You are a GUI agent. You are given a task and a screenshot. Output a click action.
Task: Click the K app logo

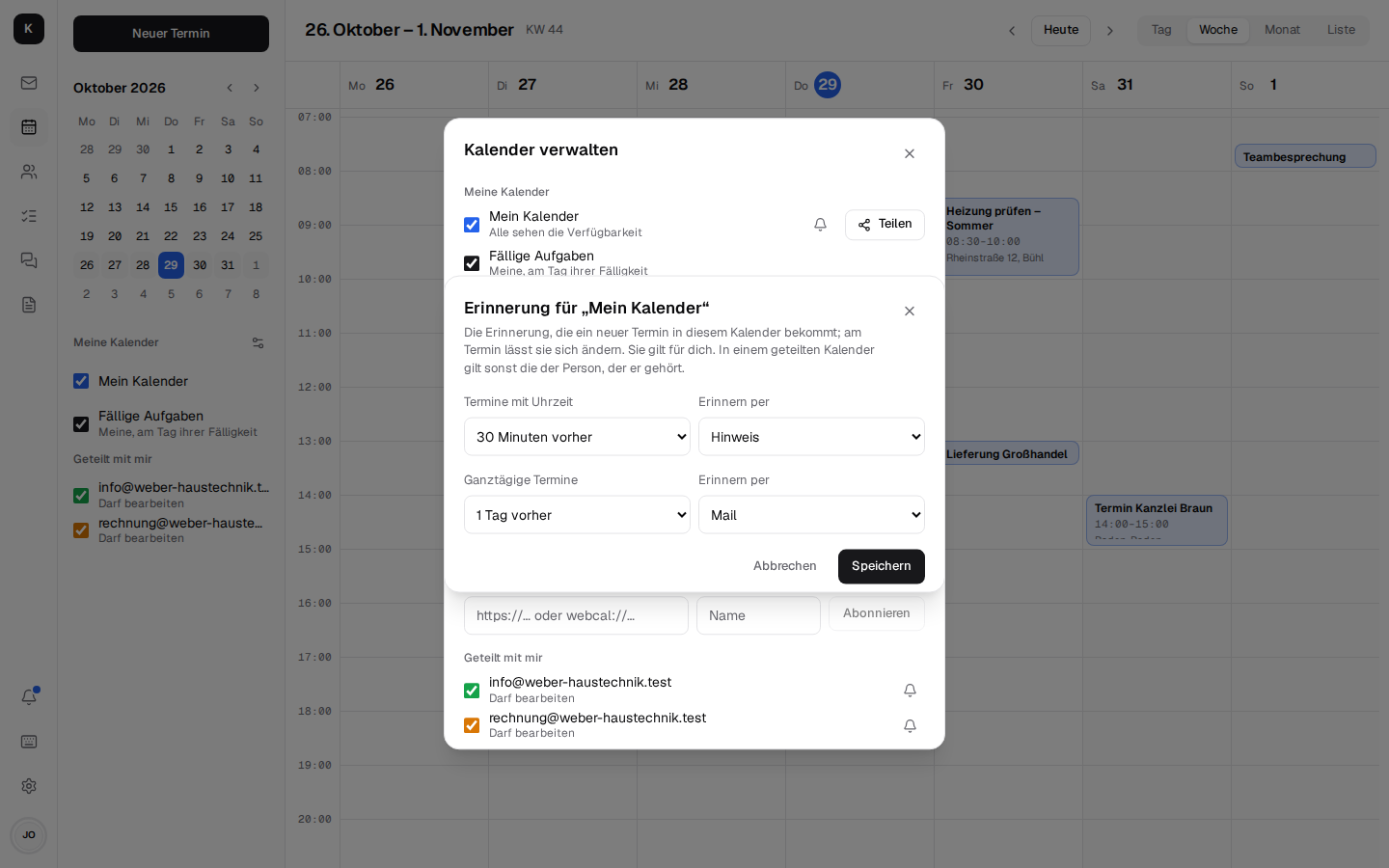coord(29,29)
